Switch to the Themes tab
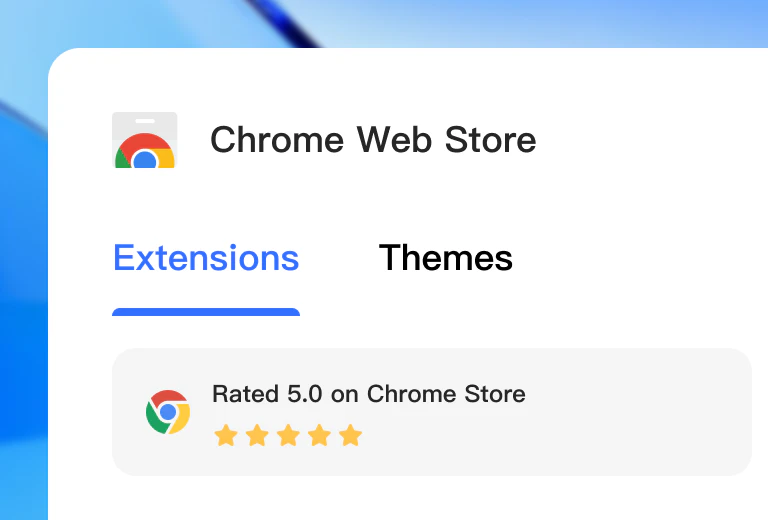Image resolution: width=768 pixels, height=520 pixels. pos(446,258)
